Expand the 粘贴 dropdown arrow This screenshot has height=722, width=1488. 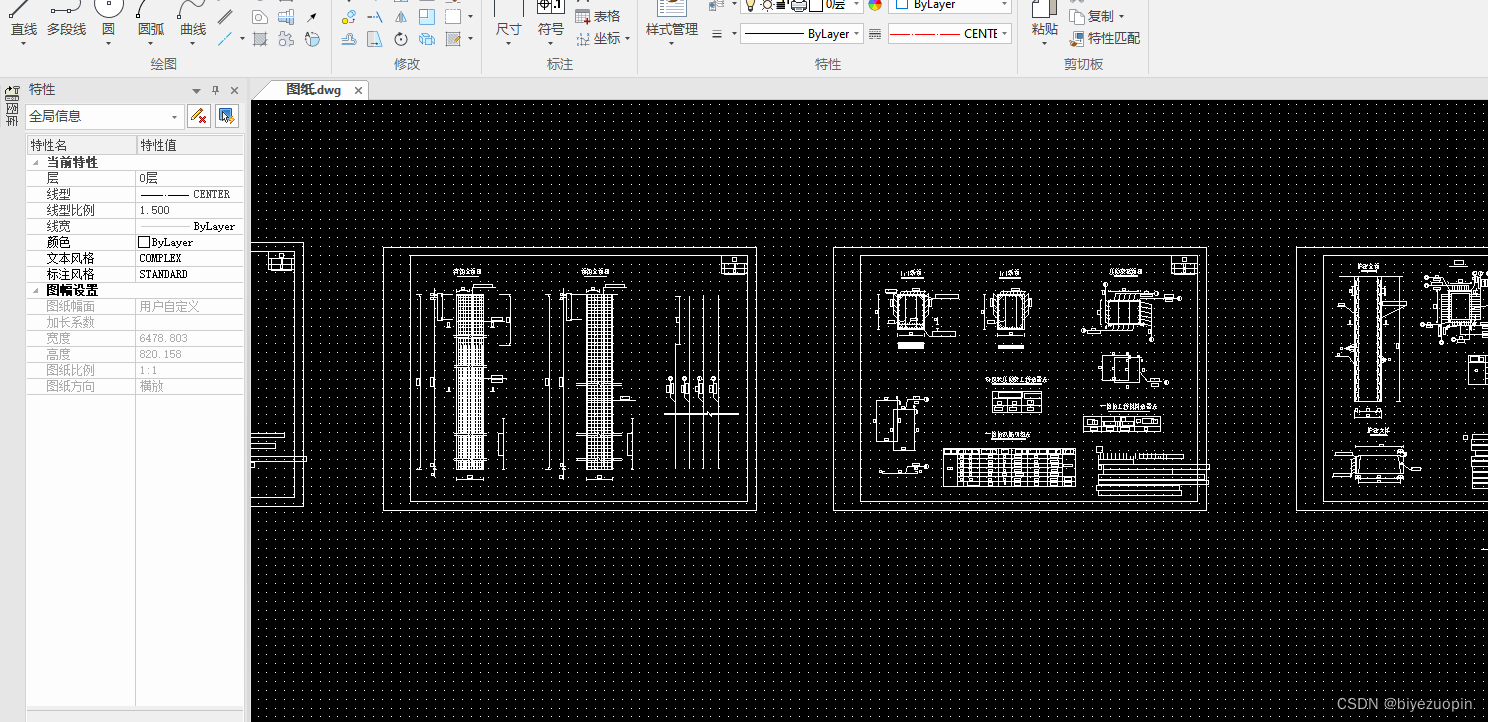[x=1045, y=42]
